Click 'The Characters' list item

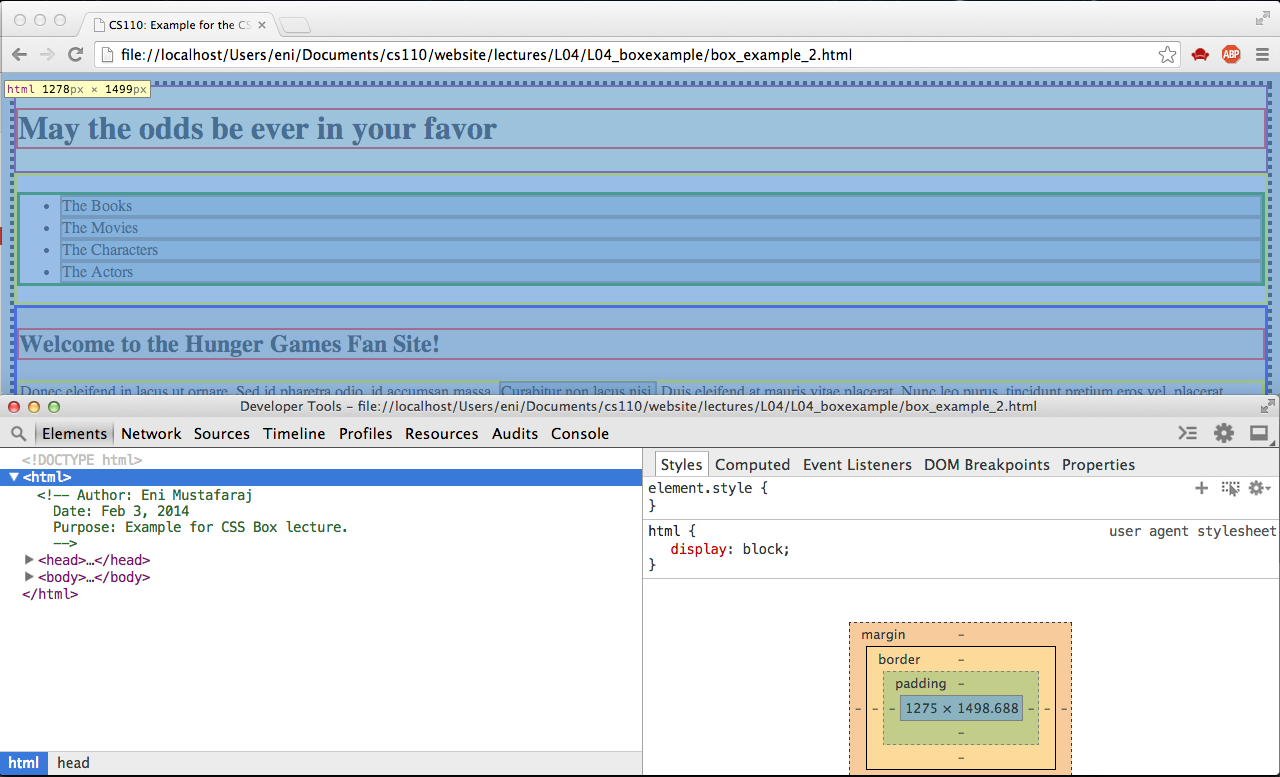tap(110, 250)
